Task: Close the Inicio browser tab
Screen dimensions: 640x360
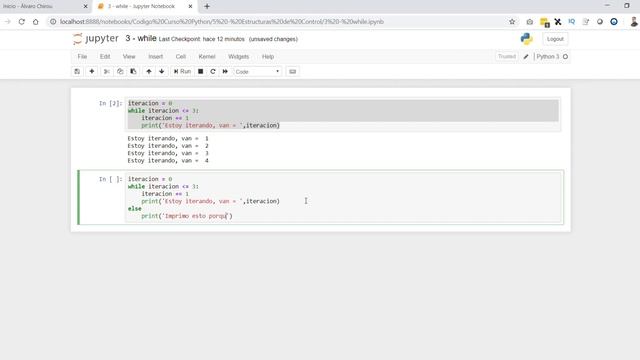Action: click(85, 7)
